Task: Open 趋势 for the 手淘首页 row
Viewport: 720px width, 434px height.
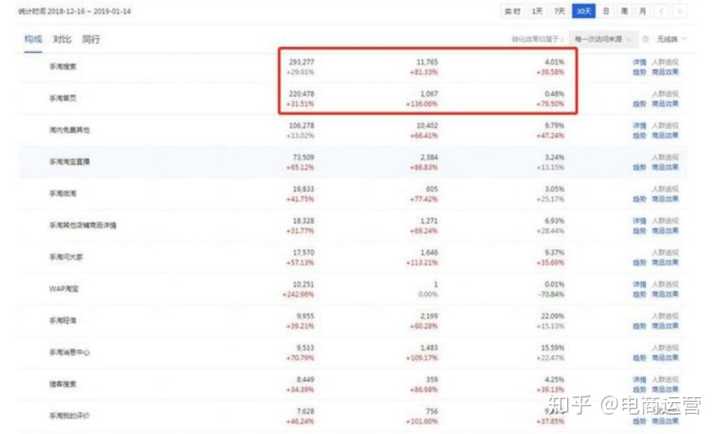Action: click(x=640, y=104)
